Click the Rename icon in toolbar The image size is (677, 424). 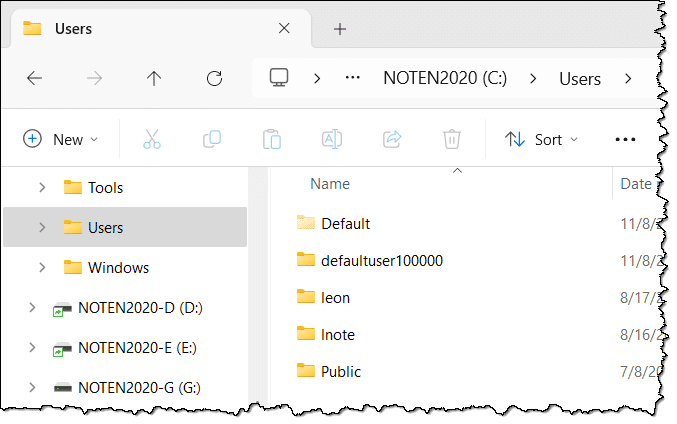(332, 139)
